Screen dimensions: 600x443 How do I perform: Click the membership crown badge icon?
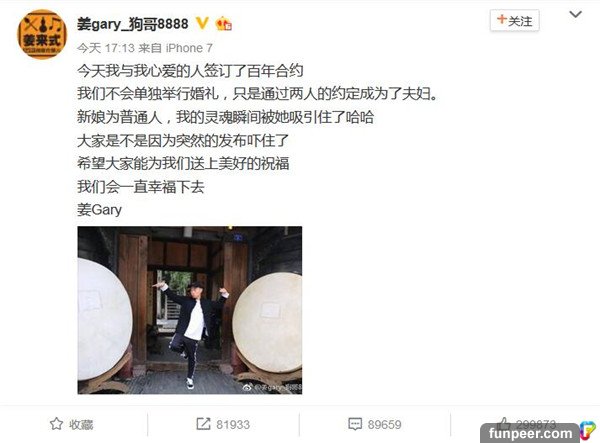224,24
